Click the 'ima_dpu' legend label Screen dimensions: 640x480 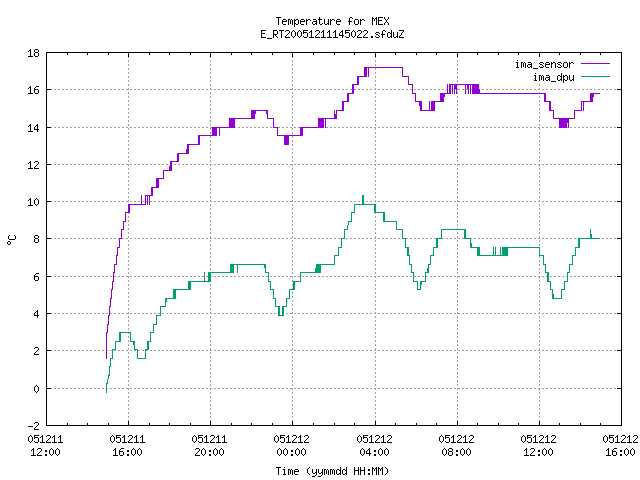[x=553, y=77]
